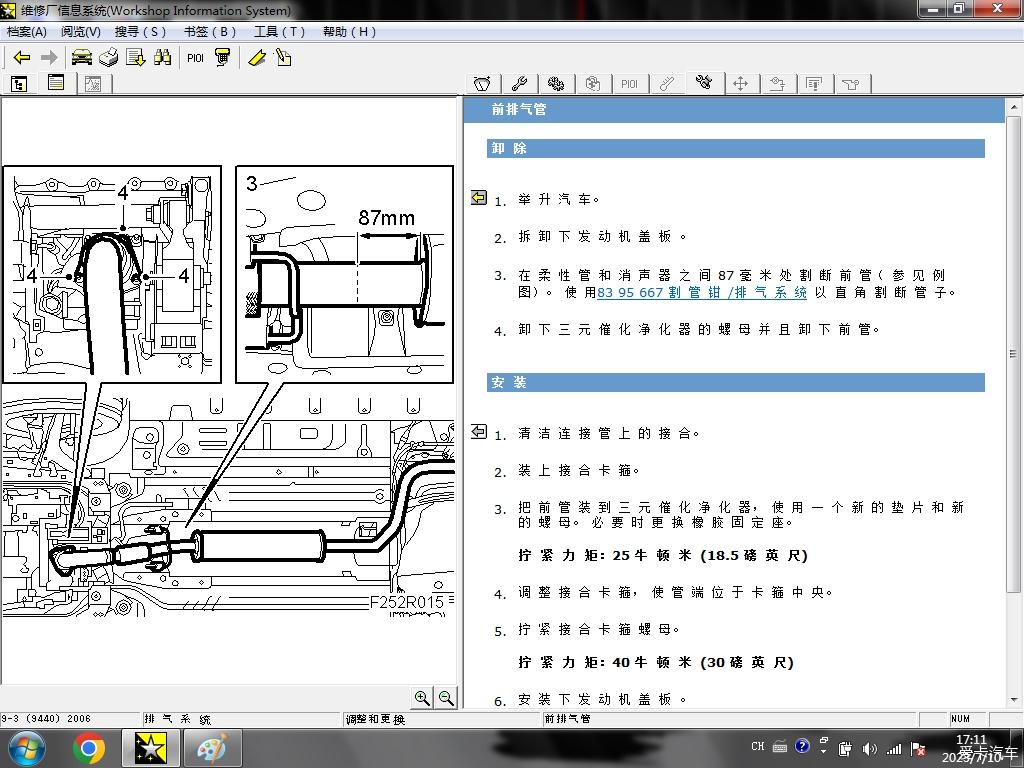Open the four-way arrows section tab

pyautogui.click(x=741, y=84)
